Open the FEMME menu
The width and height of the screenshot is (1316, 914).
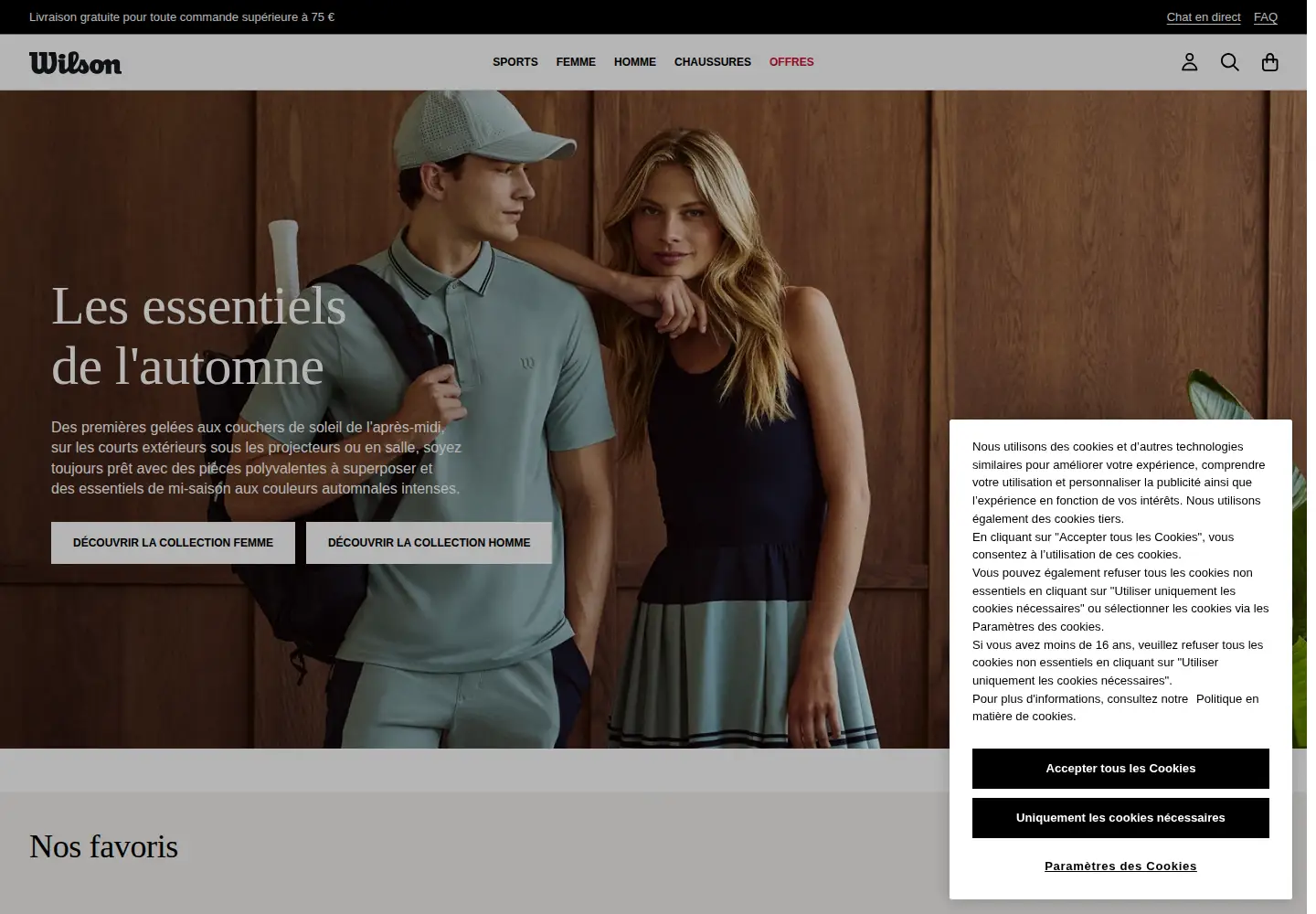576,62
